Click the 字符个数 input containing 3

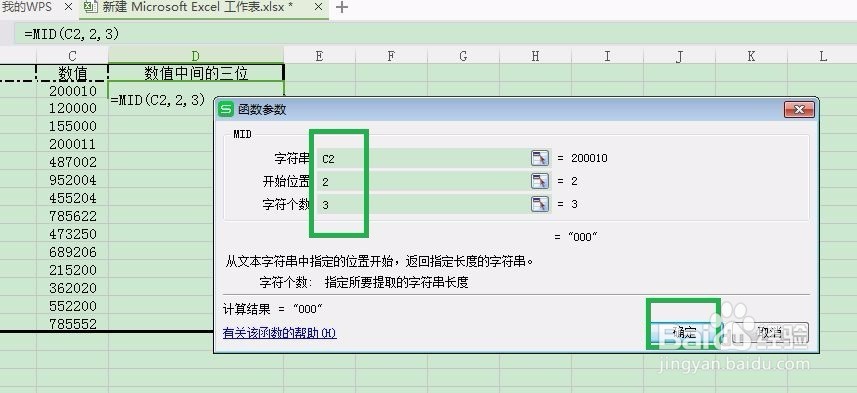(x=423, y=204)
